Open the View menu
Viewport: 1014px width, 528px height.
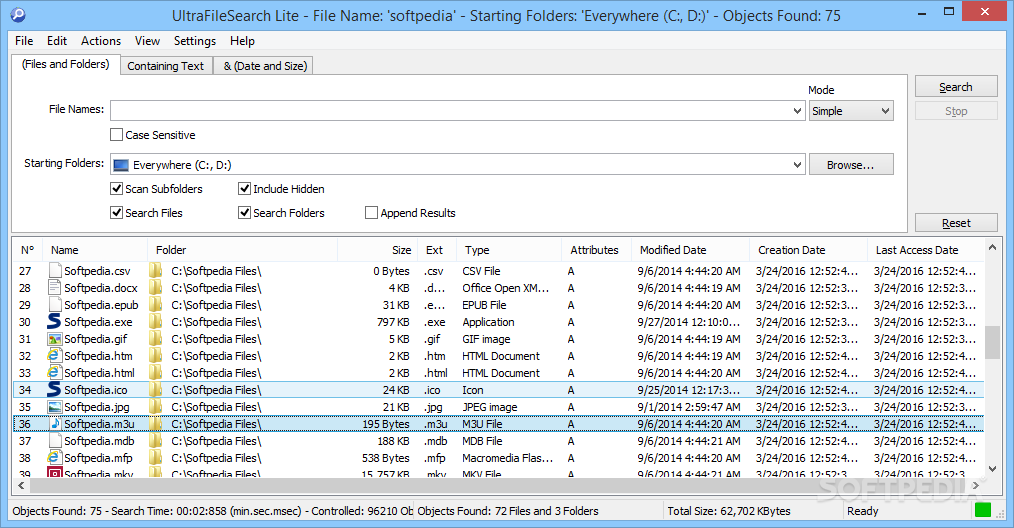147,41
